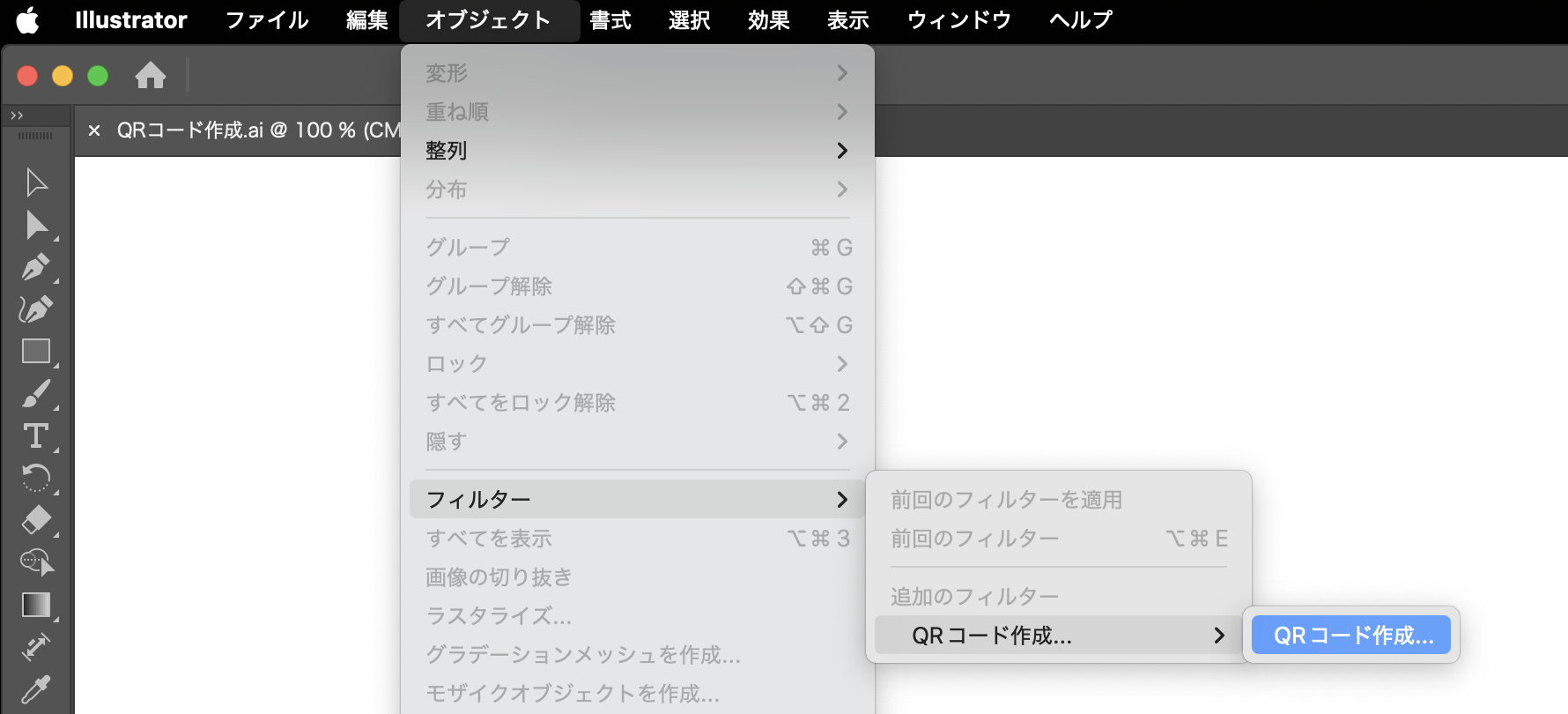Screen dimensions: 1568x714
Task: Open the 書式 menu
Action: pyautogui.click(x=610, y=19)
